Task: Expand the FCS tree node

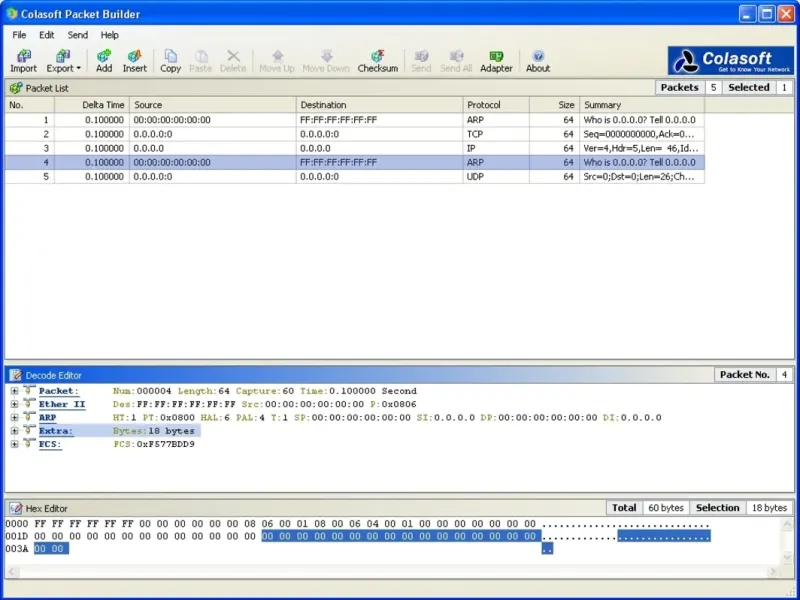Action: 14,444
